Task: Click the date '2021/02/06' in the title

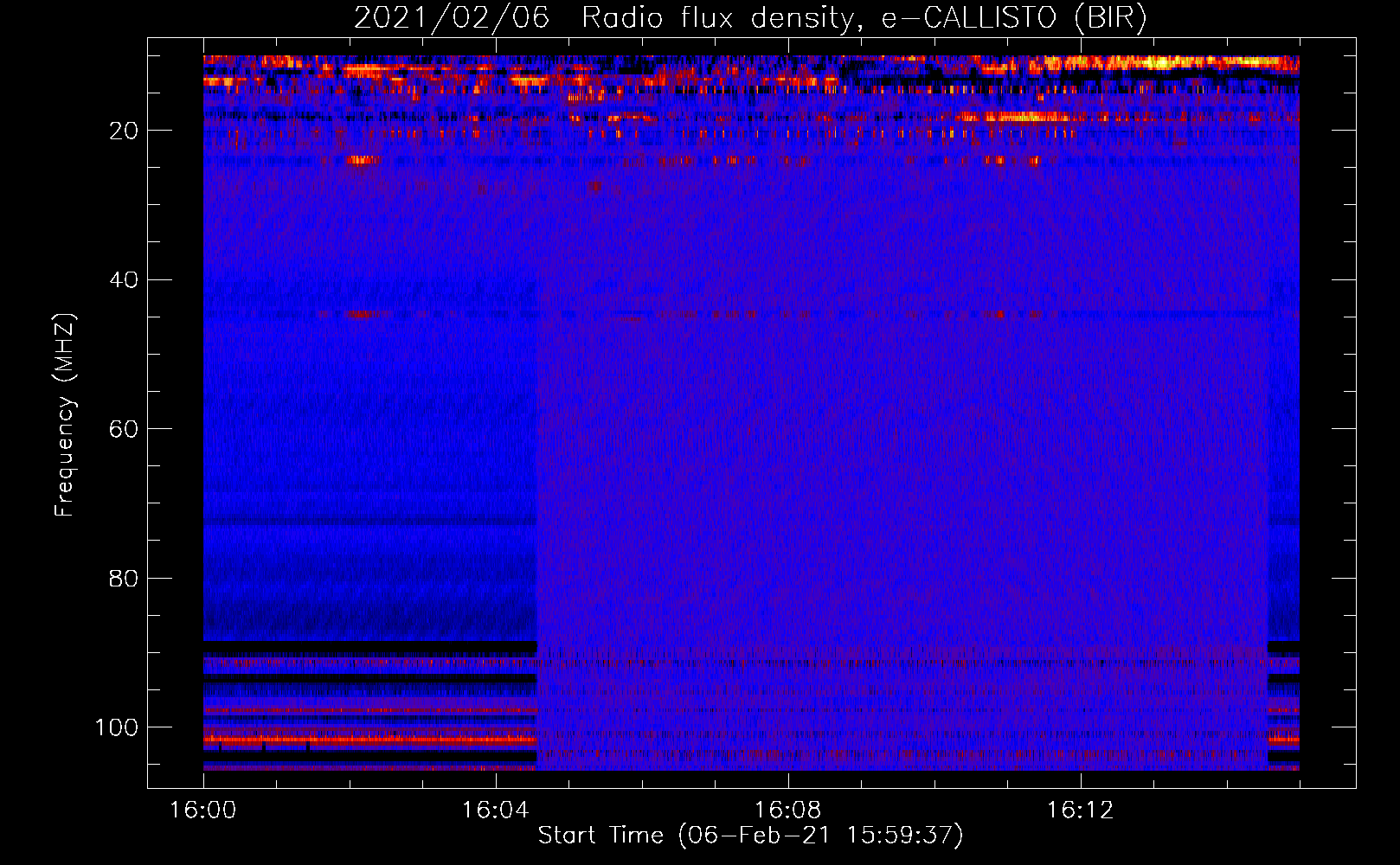Action: click(452, 17)
